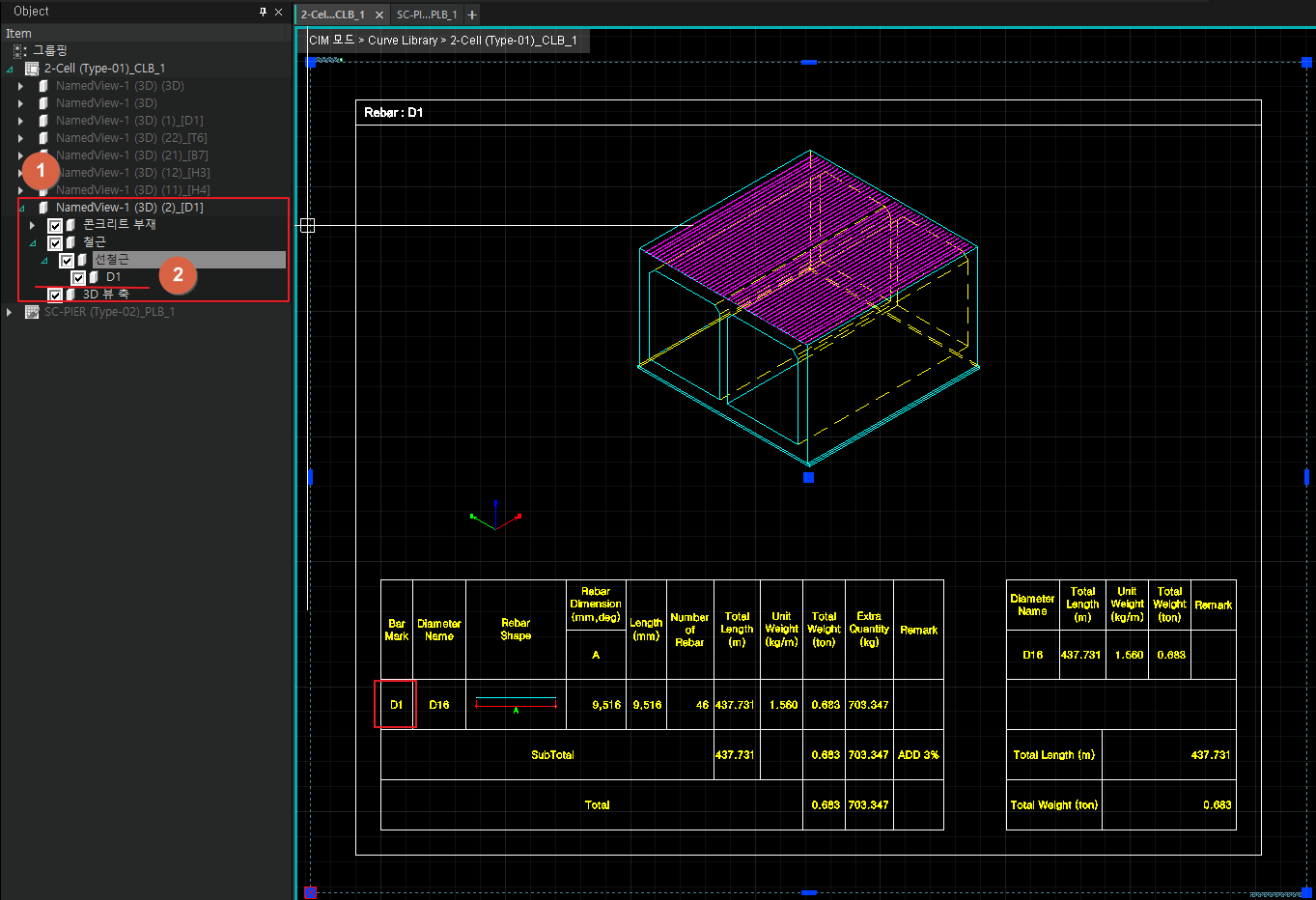Click the 선철근 item icon
Viewport: 1316px width, 900px height.
click(82, 260)
